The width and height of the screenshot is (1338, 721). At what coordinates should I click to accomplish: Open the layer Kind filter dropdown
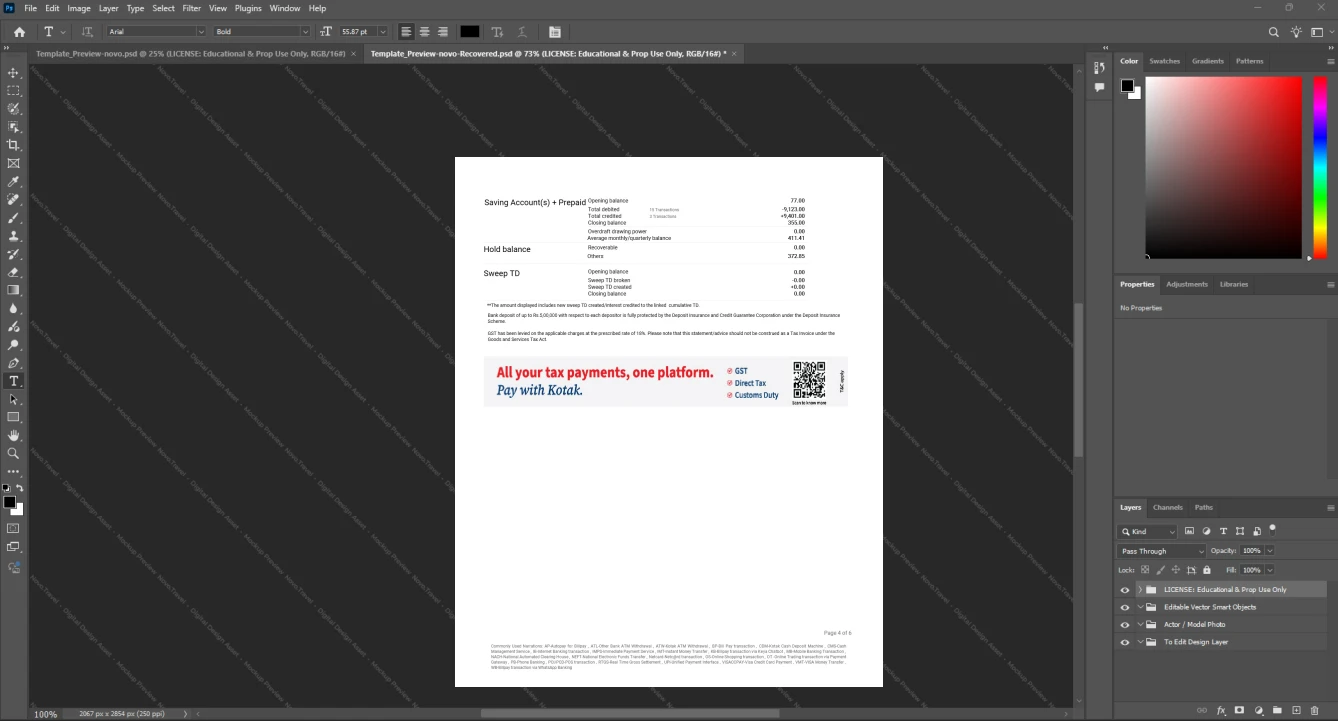click(x=1148, y=532)
